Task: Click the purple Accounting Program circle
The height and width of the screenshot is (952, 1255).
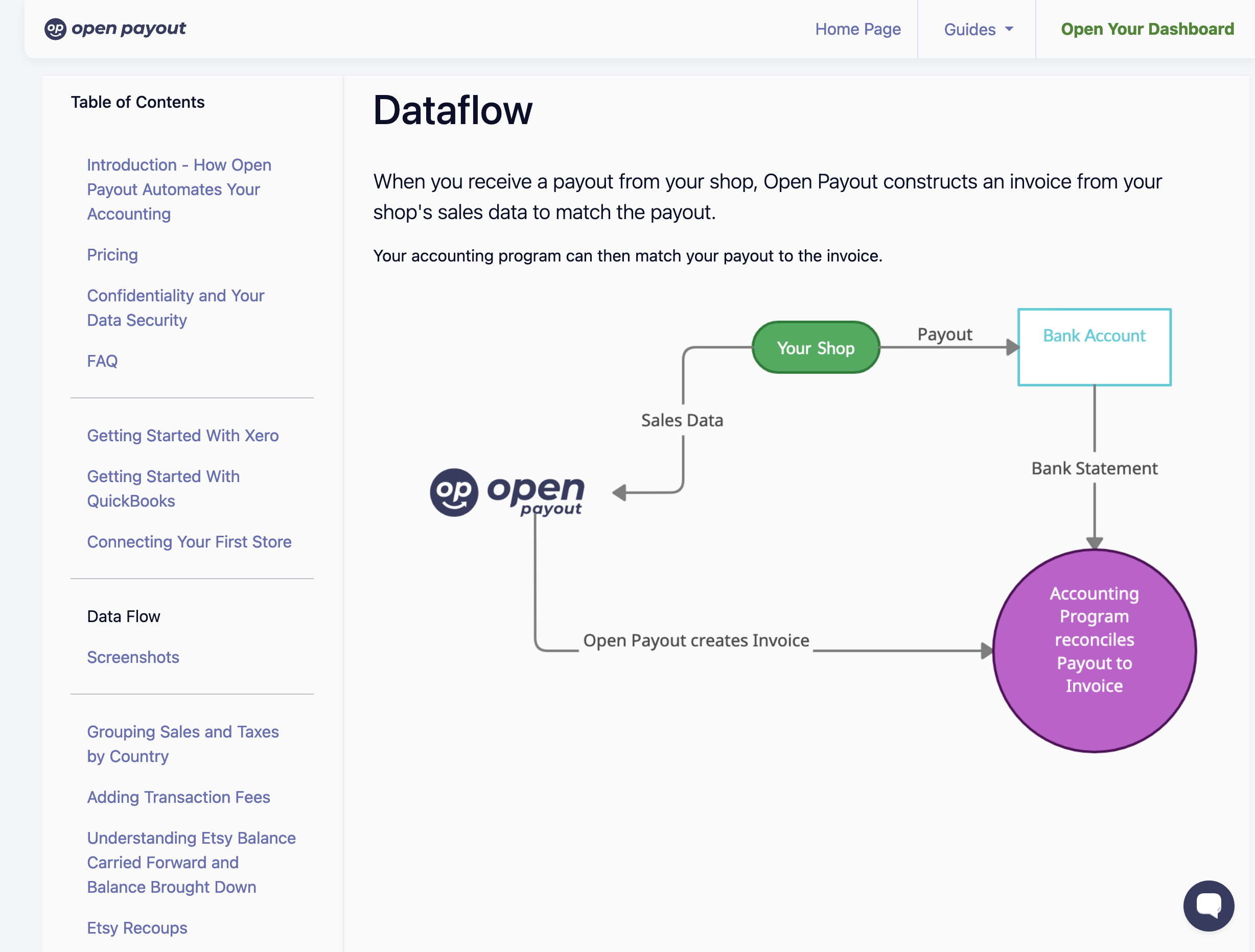Action: point(1094,650)
